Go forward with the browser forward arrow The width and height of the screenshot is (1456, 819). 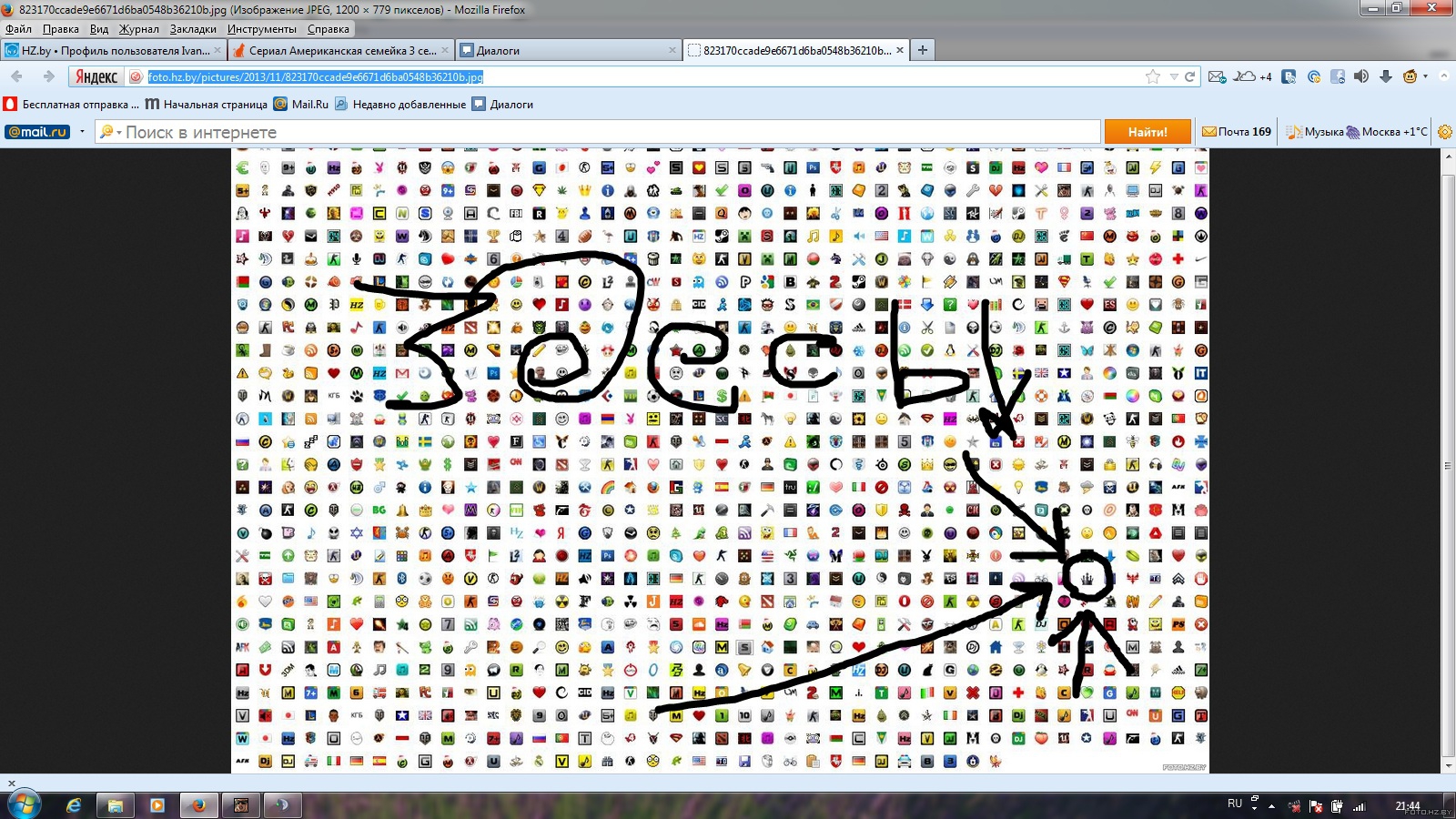(49, 76)
